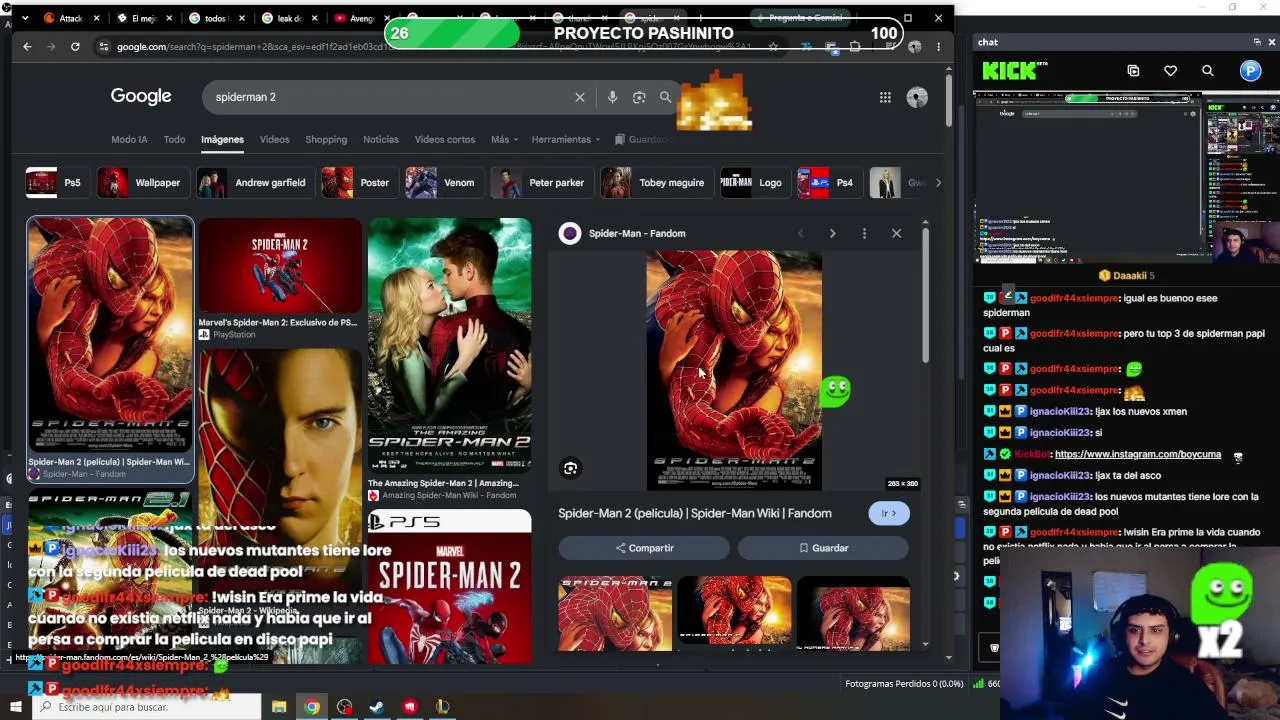The width and height of the screenshot is (1280, 720).
Task: Pop out the chat panel
Action: 1257,42
